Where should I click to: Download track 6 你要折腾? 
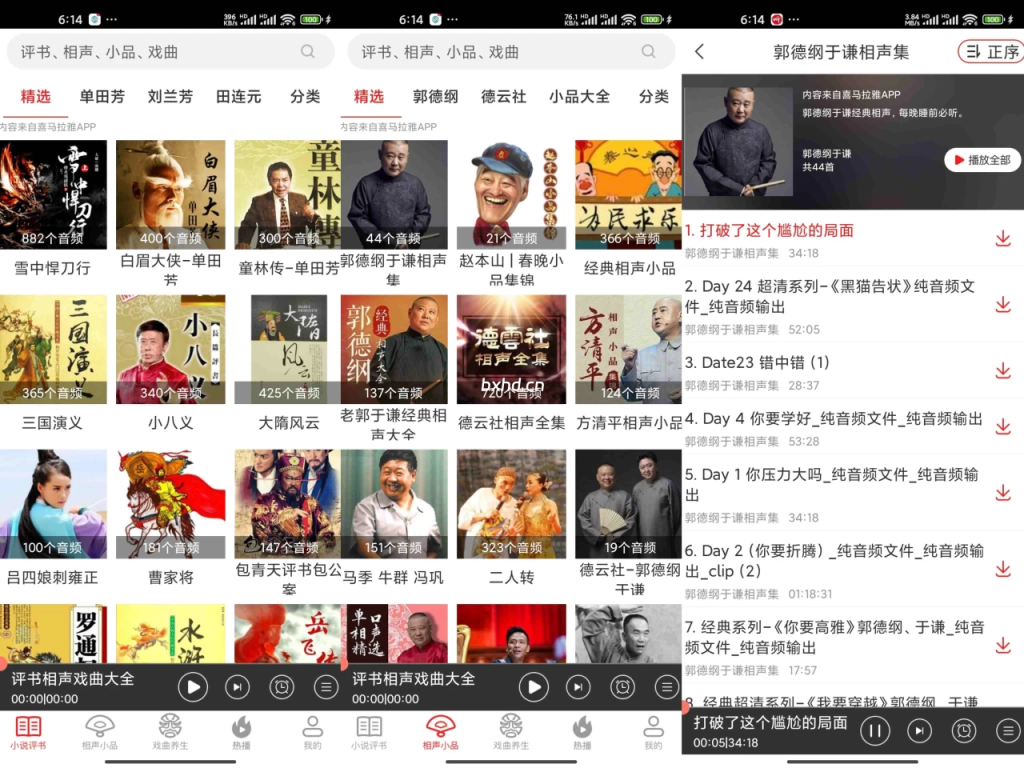click(x=1002, y=569)
